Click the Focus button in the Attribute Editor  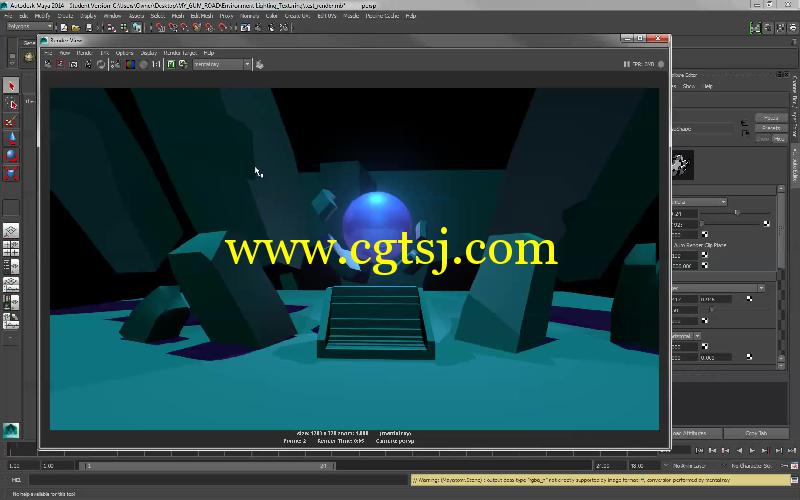[x=771, y=118]
